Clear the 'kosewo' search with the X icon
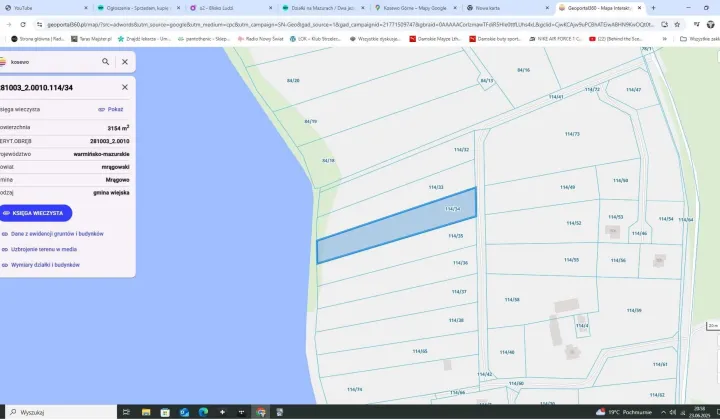720x420 pixels. coord(125,61)
